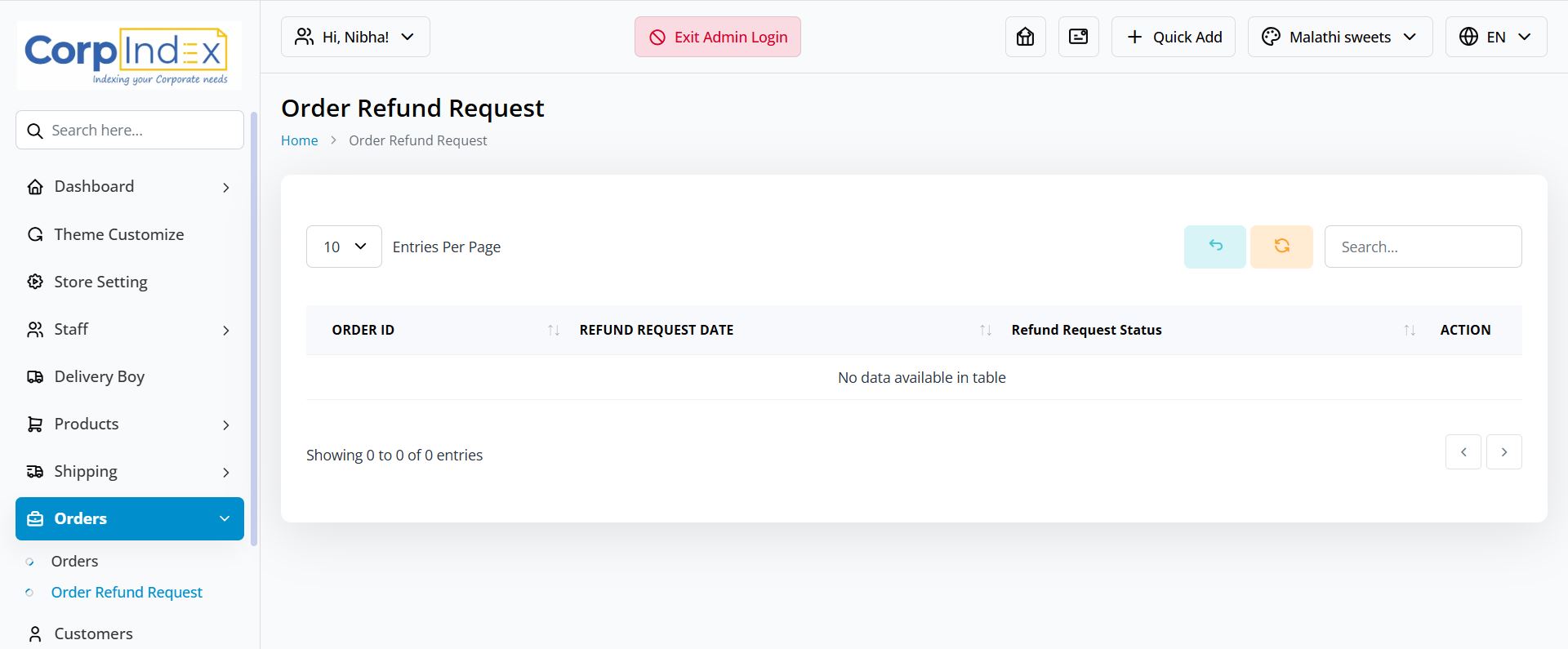
Task: Select Delivery Boy menu item
Action: click(x=99, y=376)
